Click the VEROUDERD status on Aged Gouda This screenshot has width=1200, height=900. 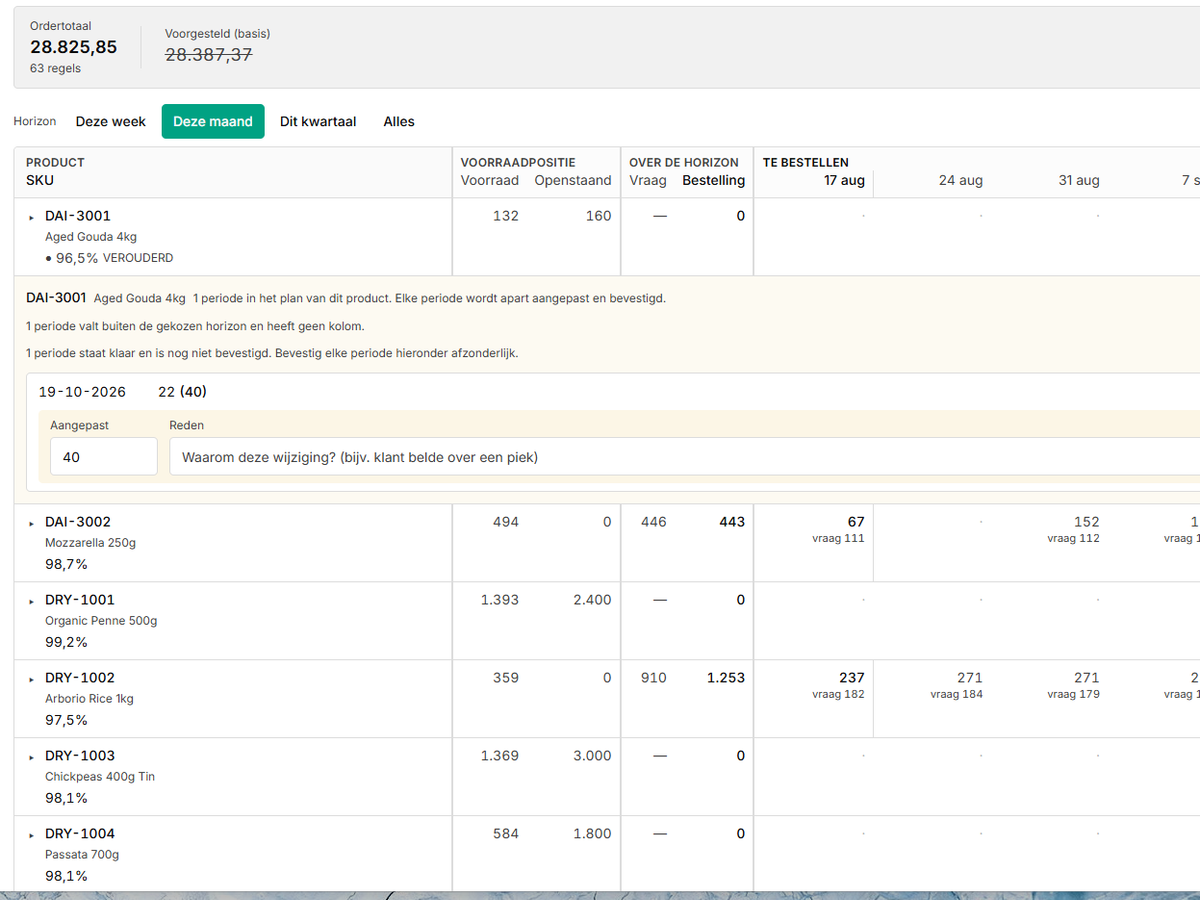138,258
